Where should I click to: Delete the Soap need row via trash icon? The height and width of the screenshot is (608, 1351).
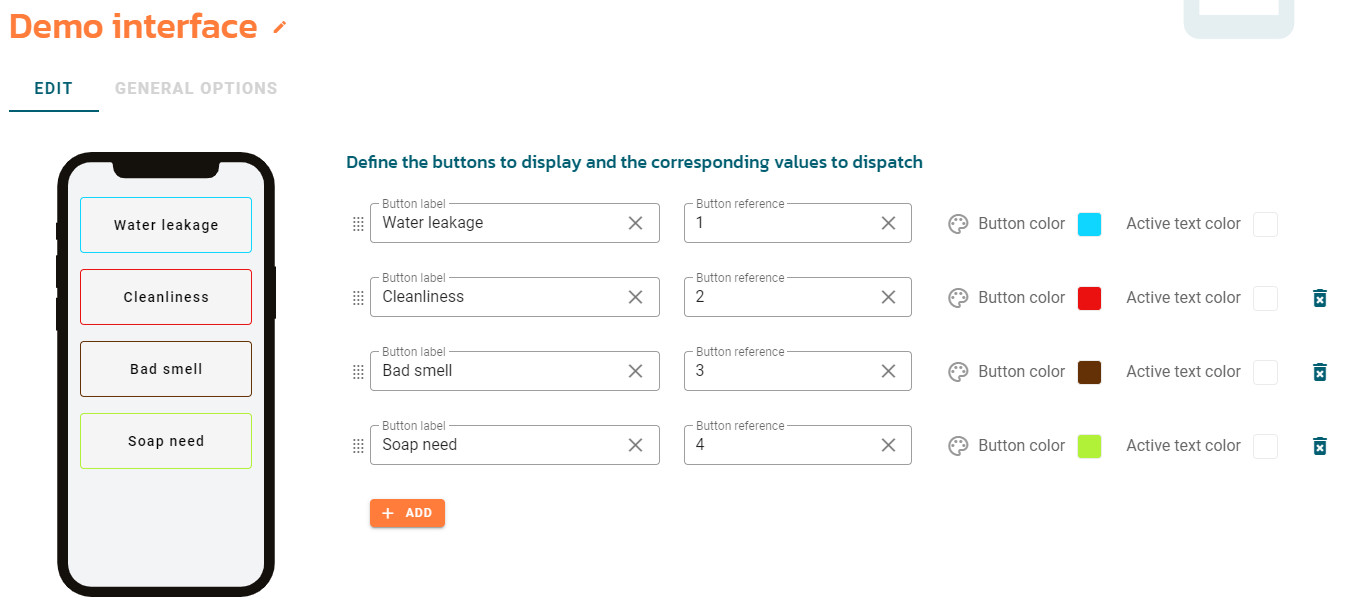click(1320, 446)
